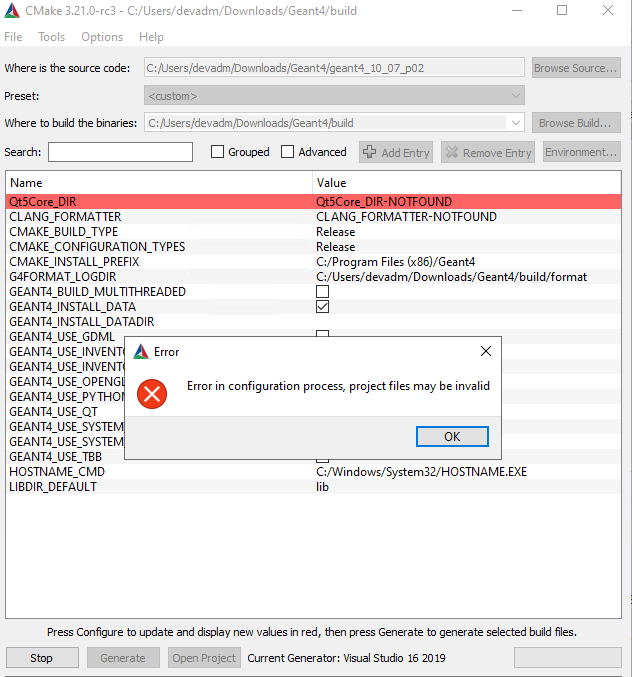Screen dimensions: 632x677
Task: Click into the Search field
Action: pyautogui.click(x=120, y=152)
